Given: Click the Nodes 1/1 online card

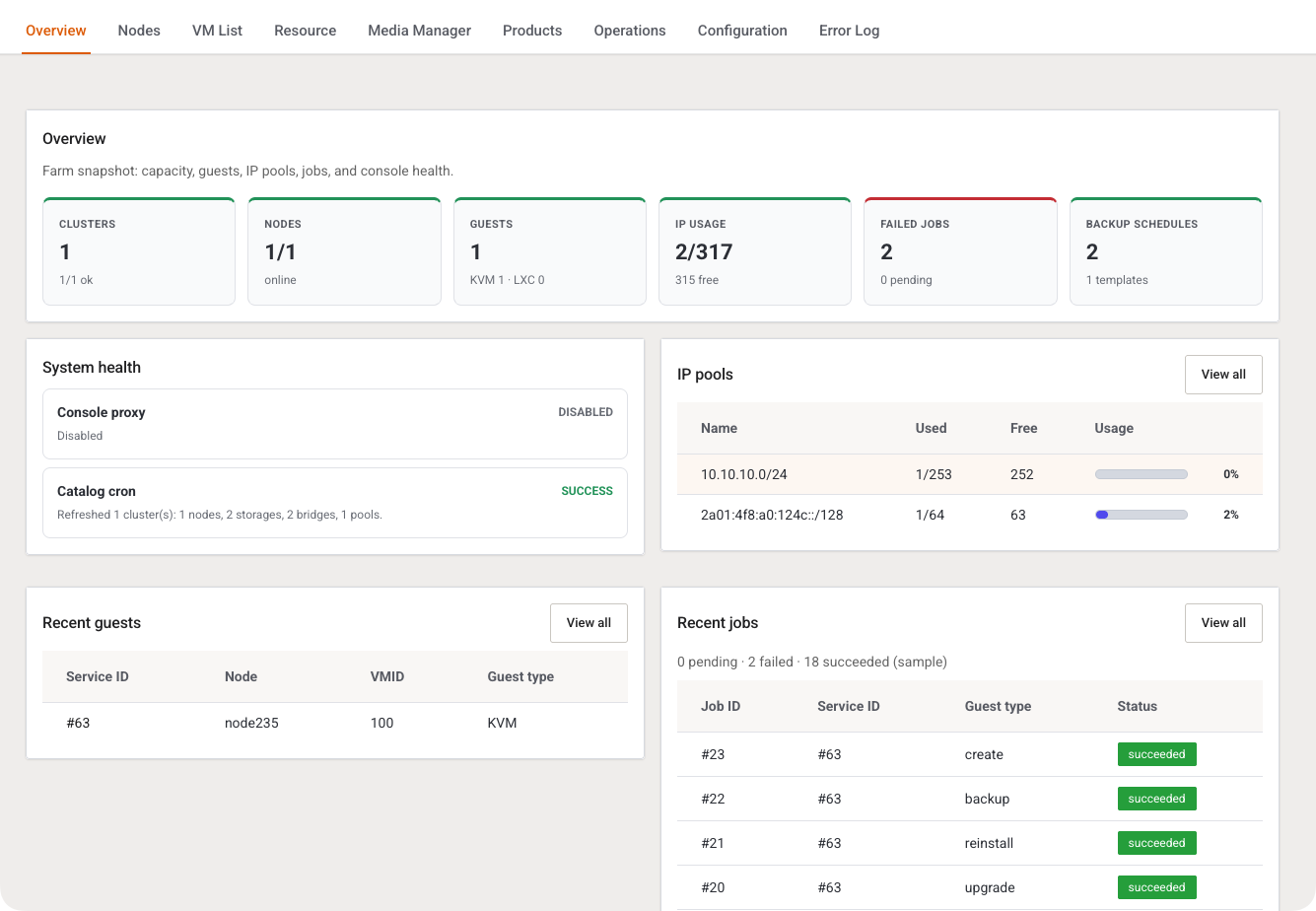Looking at the screenshot, I should (x=344, y=251).
